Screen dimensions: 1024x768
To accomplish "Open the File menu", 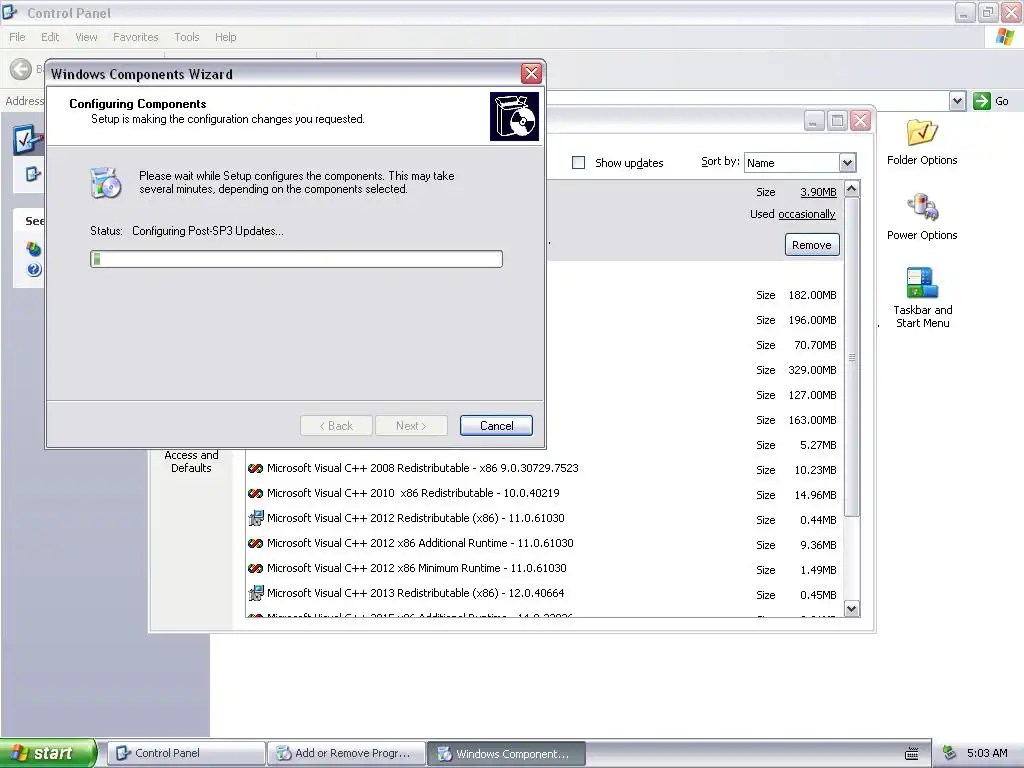I will (18, 37).
